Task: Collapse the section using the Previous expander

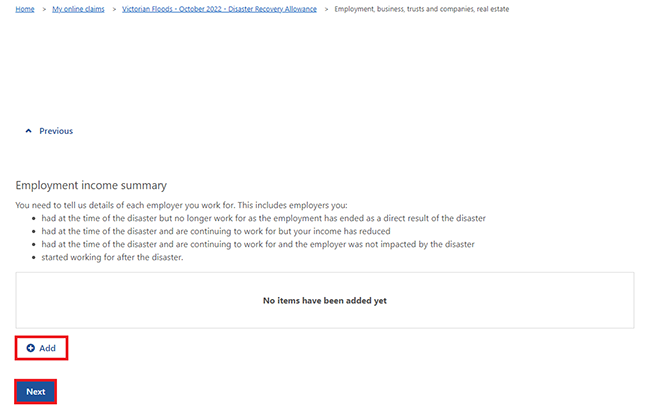Action: coord(49,131)
